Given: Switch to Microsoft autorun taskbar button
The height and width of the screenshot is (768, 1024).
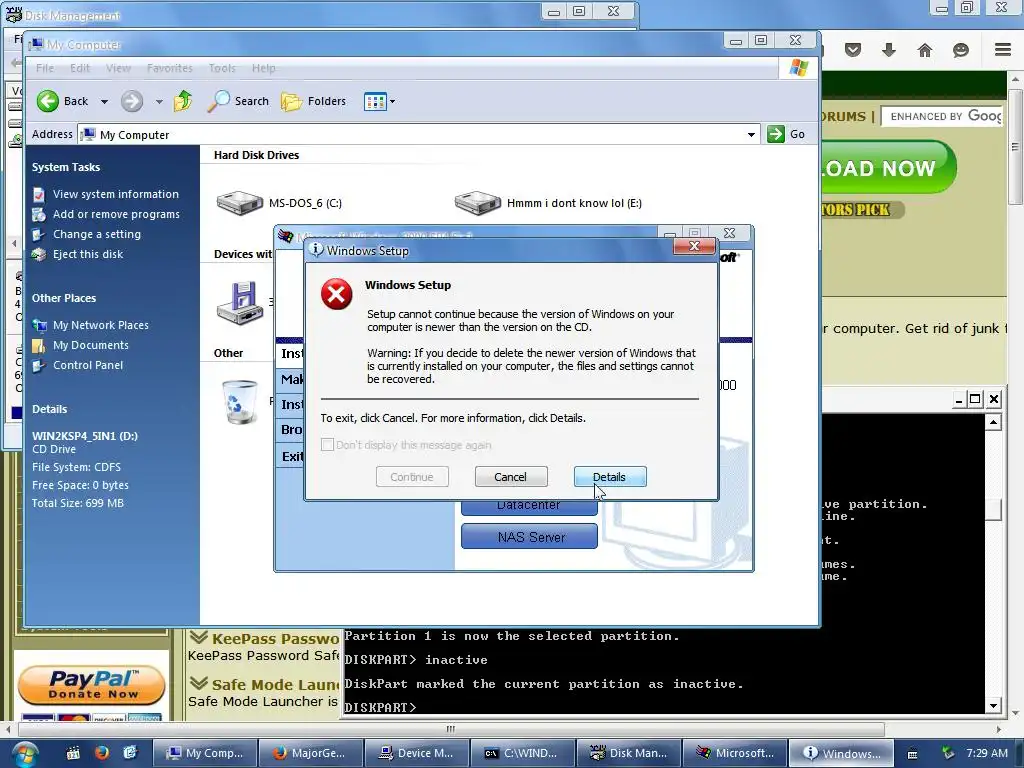Looking at the screenshot, I should click(733, 753).
